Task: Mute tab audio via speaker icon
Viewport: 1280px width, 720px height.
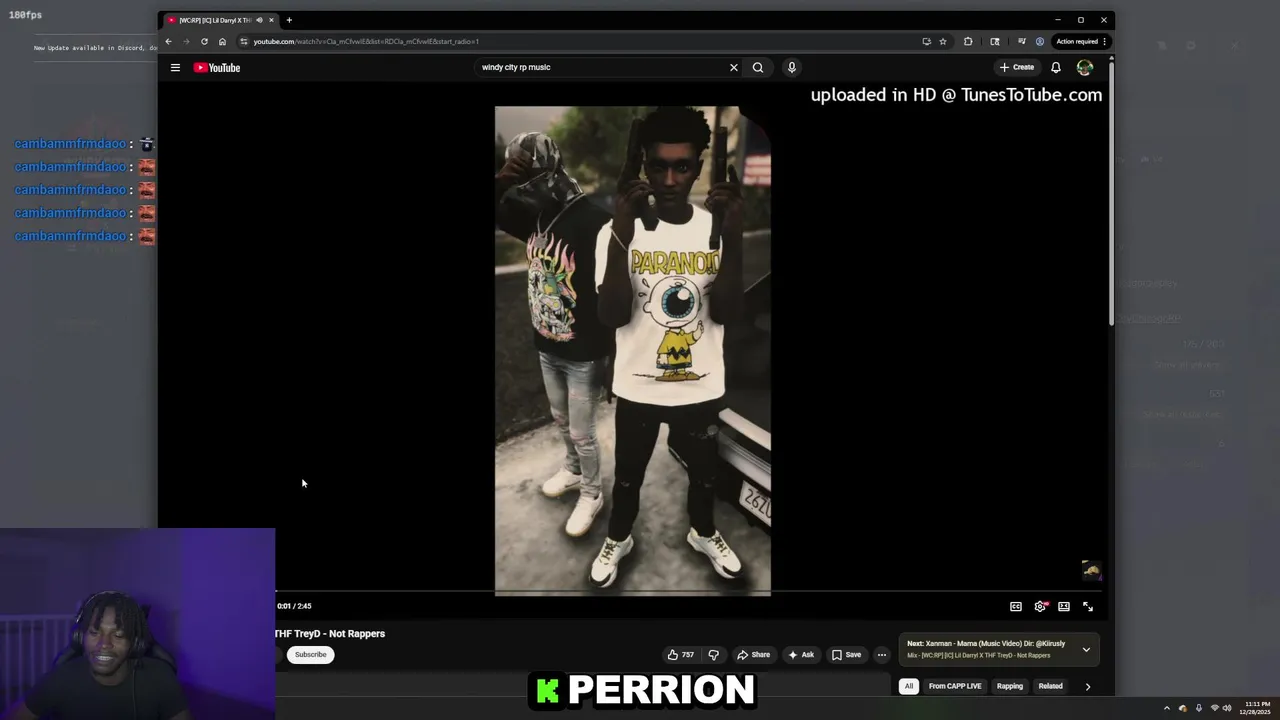Action: [259, 20]
